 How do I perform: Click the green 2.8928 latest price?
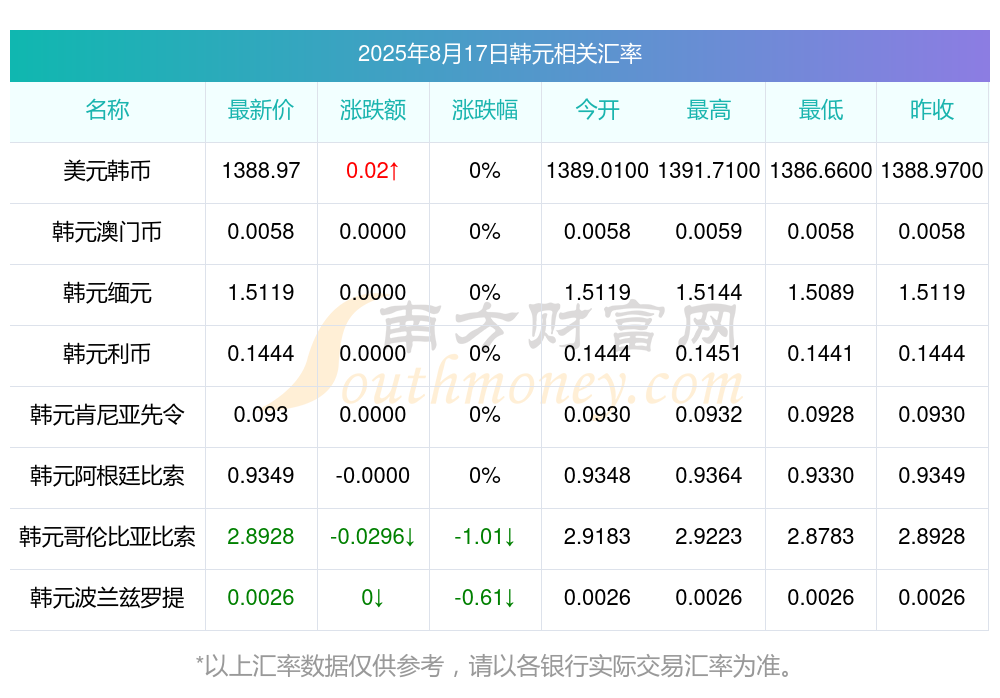pos(261,536)
